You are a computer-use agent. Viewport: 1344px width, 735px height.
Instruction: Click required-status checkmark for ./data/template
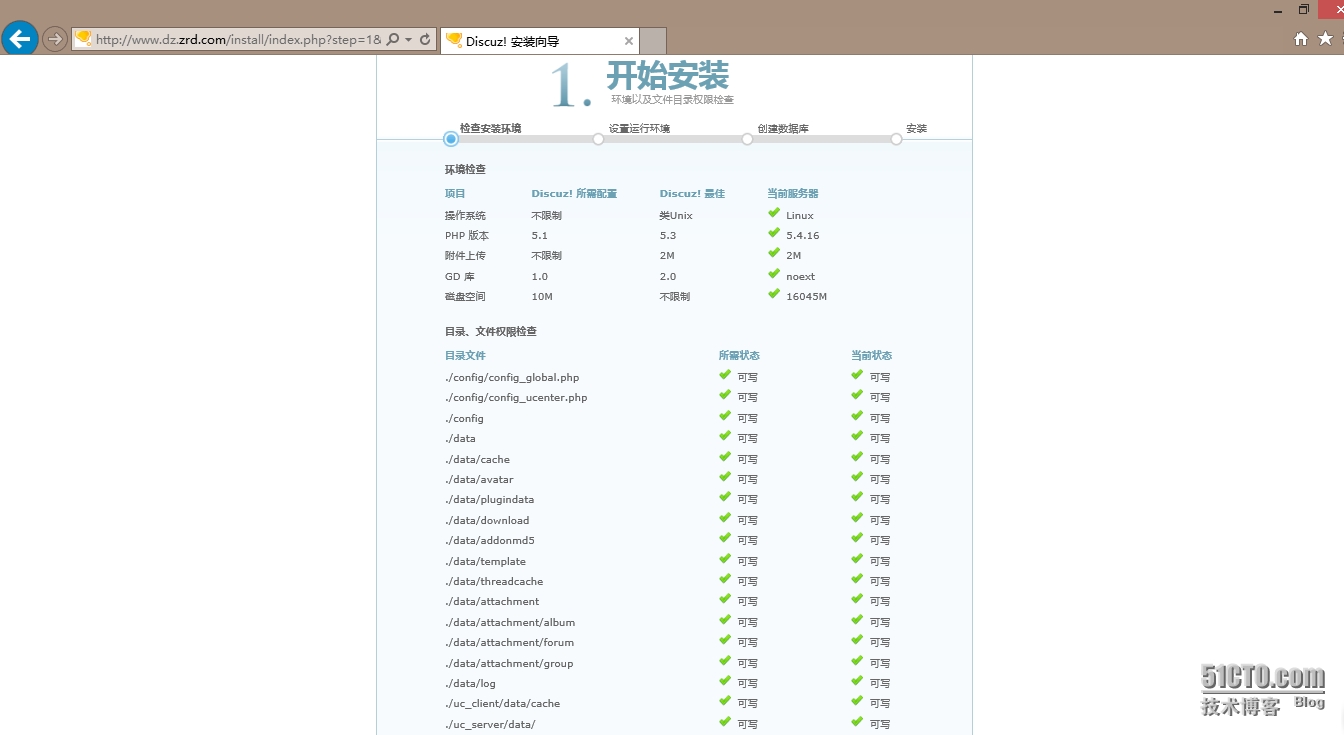(x=725, y=559)
